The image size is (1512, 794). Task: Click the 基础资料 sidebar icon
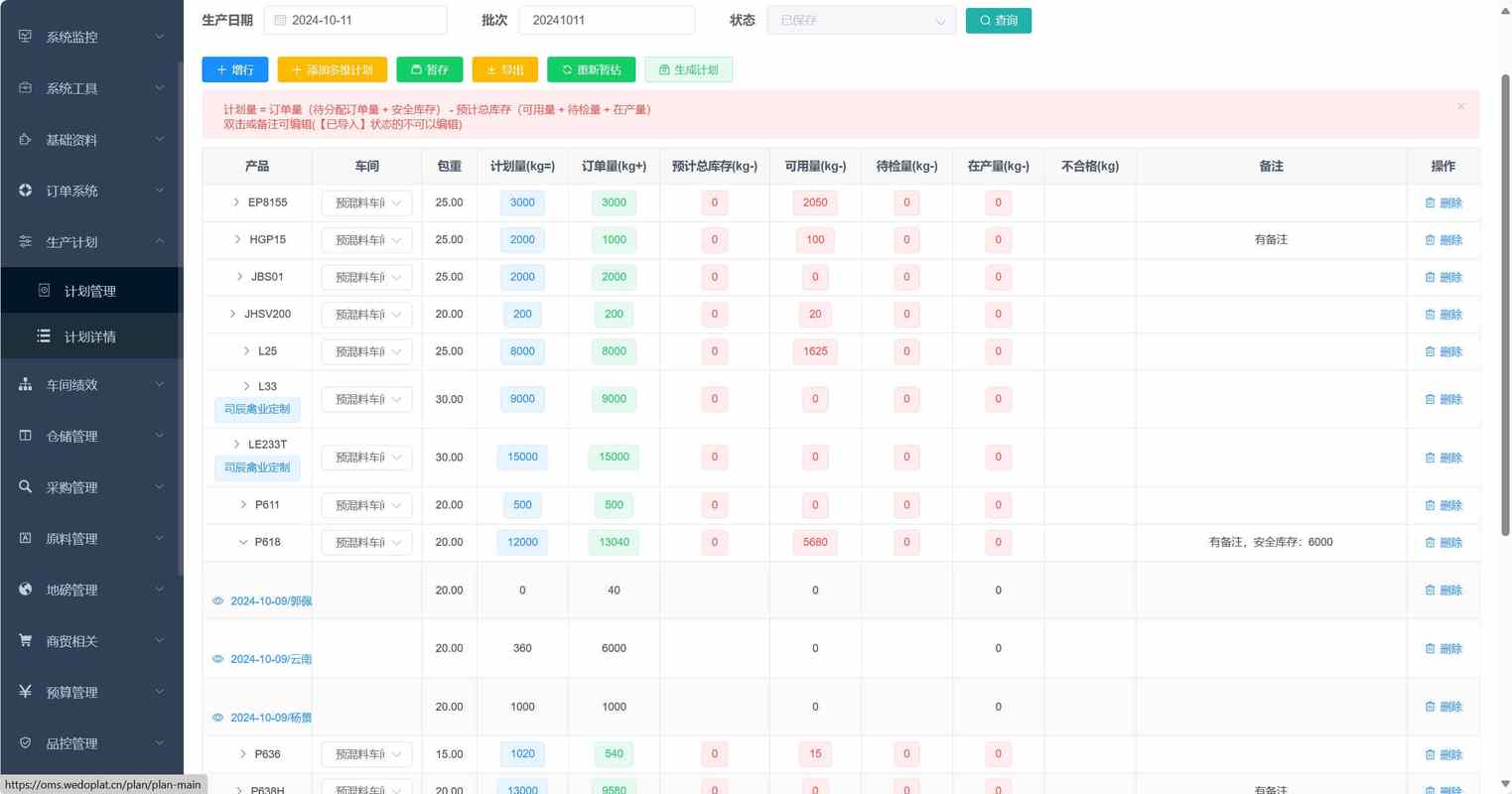pyautogui.click(x=25, y=139)
